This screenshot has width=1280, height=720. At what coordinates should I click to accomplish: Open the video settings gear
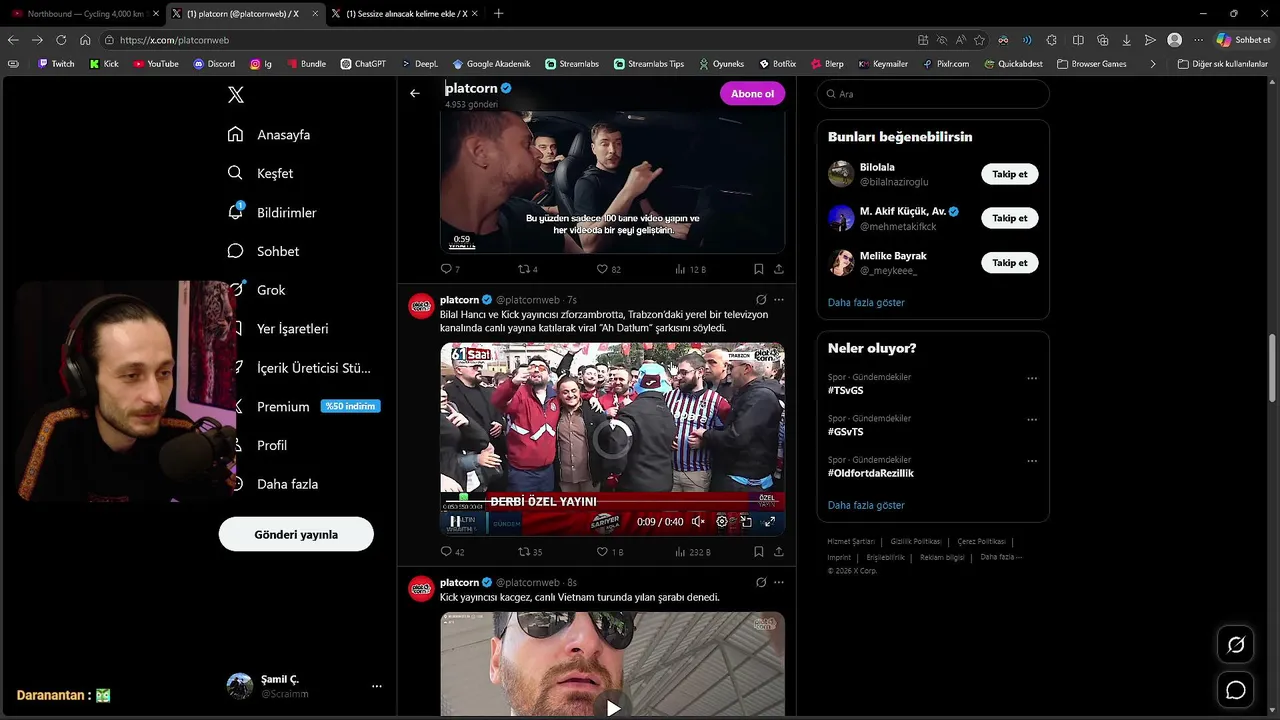tap(722, 521)
